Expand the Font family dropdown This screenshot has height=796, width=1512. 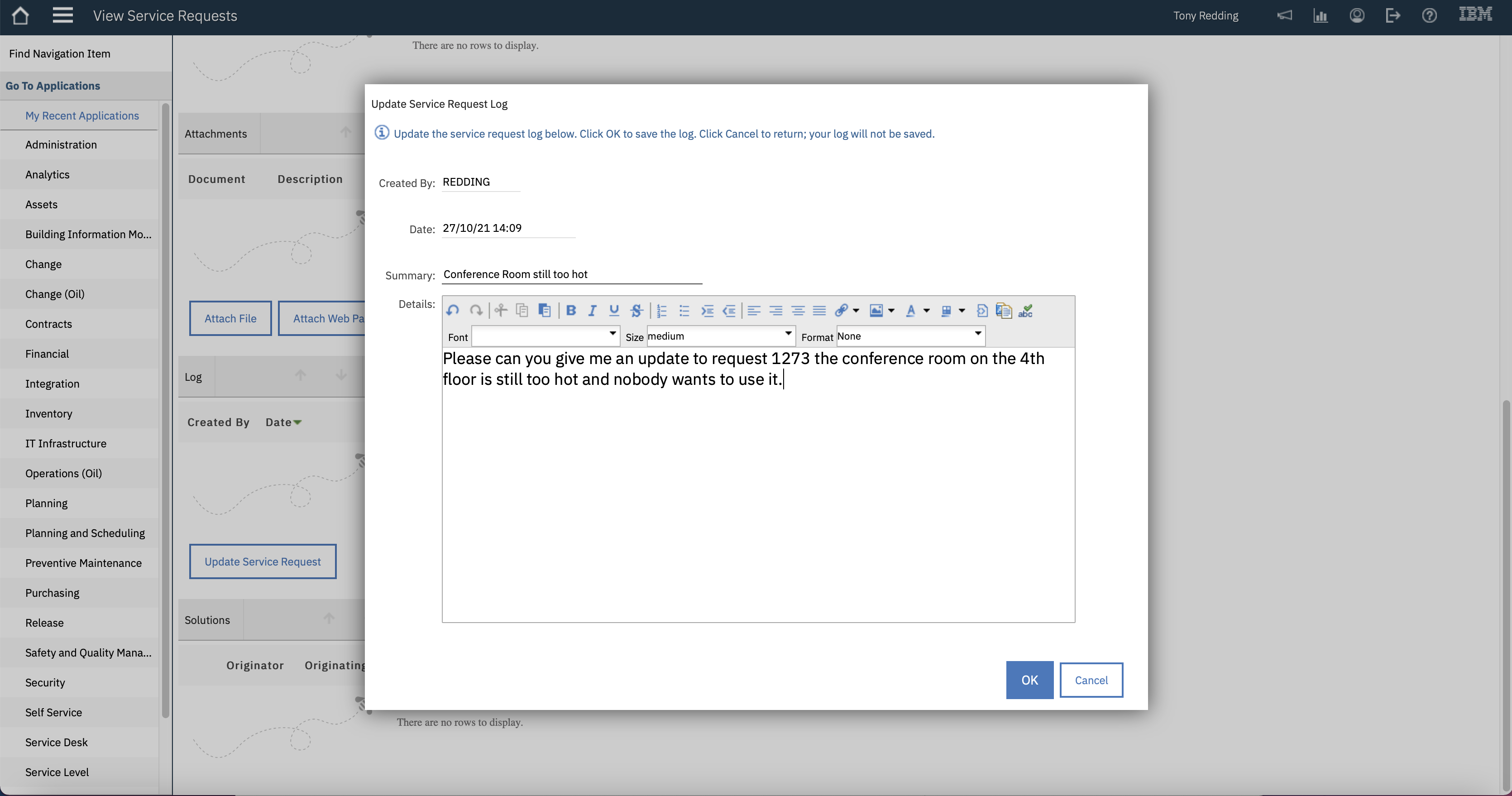(612, 336)
